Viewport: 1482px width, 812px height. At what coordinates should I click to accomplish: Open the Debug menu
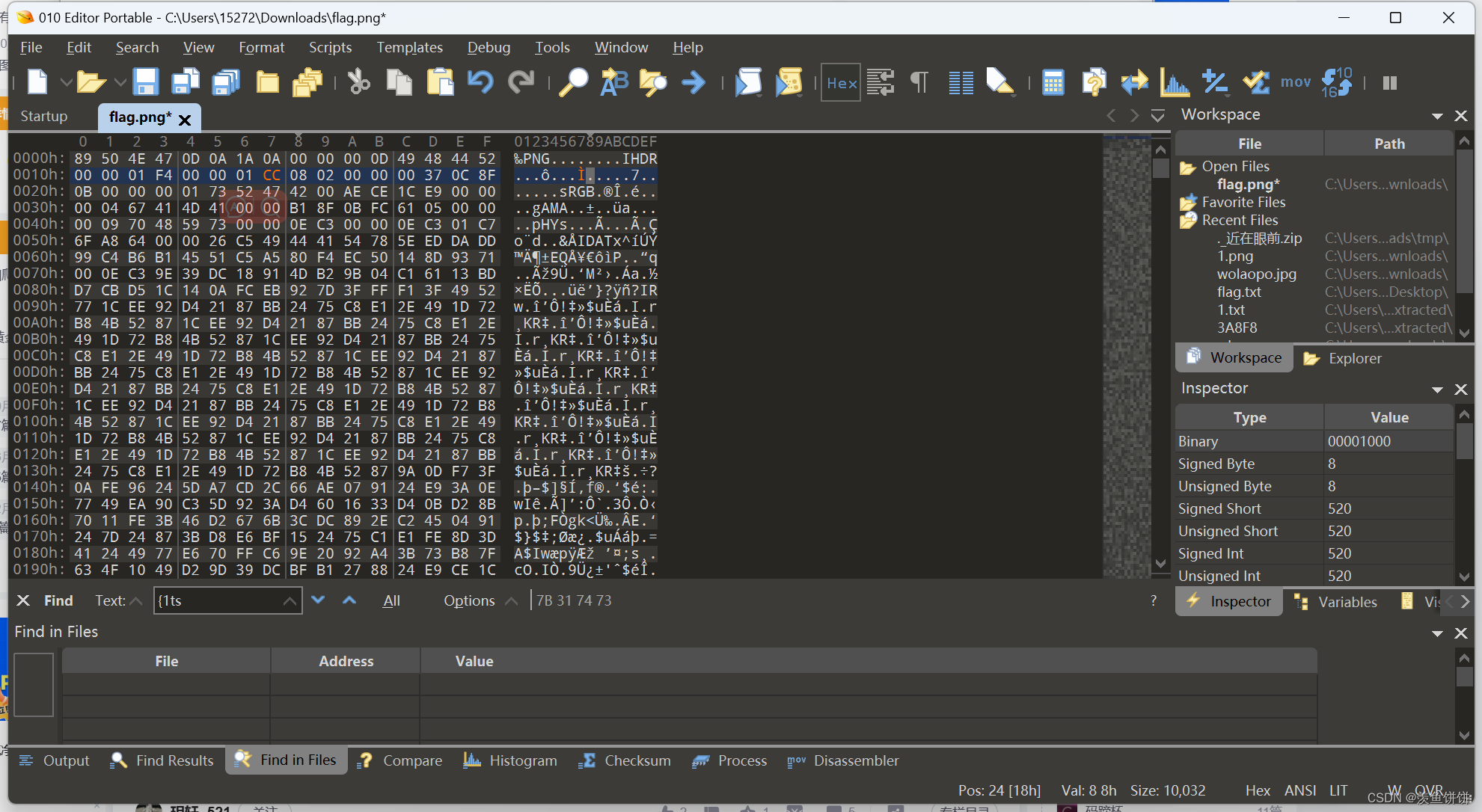pyautogui.click(x=489, y=47)
